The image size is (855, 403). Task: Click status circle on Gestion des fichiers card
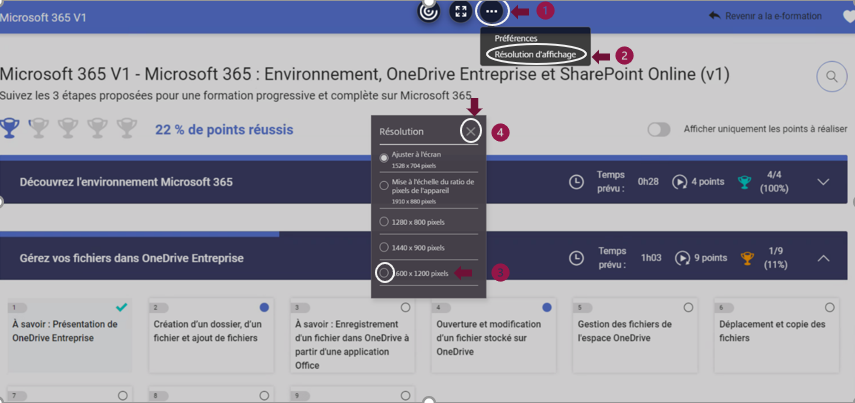click(688, 308)
